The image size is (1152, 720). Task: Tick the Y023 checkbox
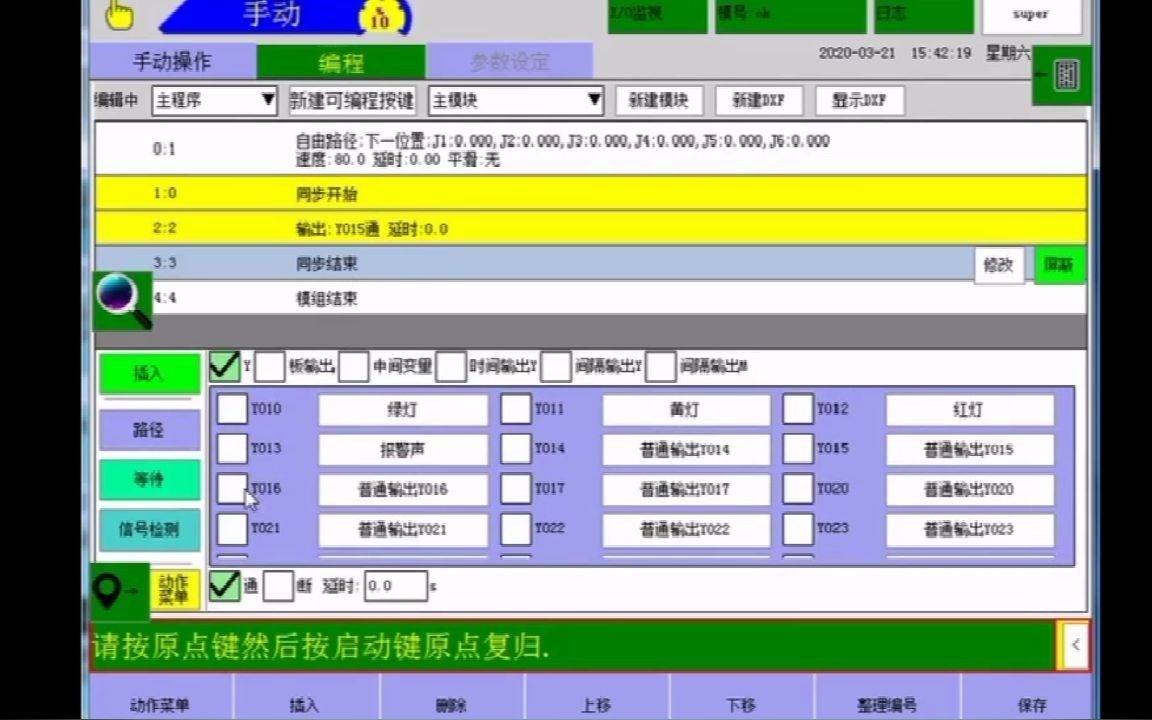pos(798,528)
